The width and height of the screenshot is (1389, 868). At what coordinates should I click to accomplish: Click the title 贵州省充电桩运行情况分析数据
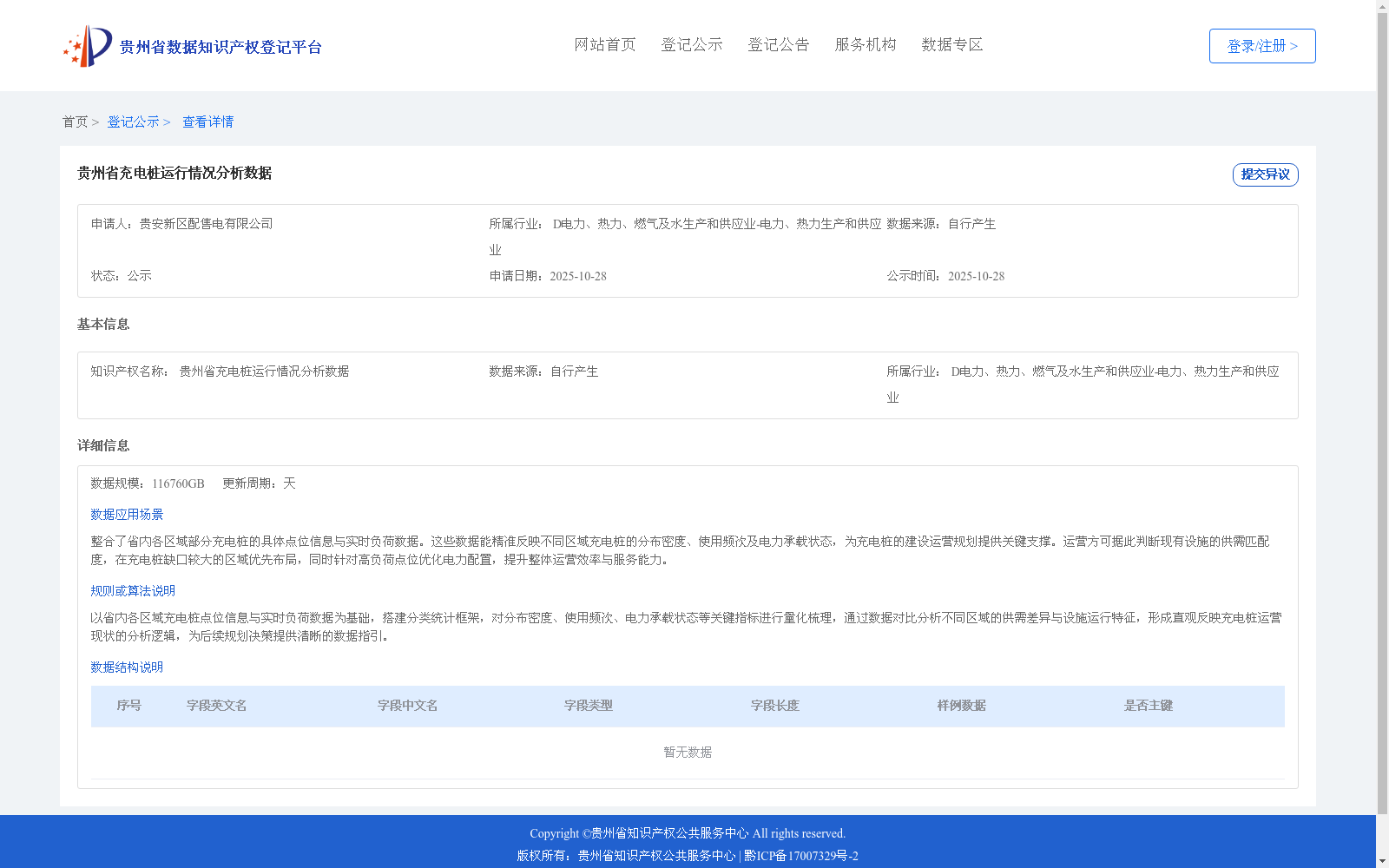tap(174, 174)
